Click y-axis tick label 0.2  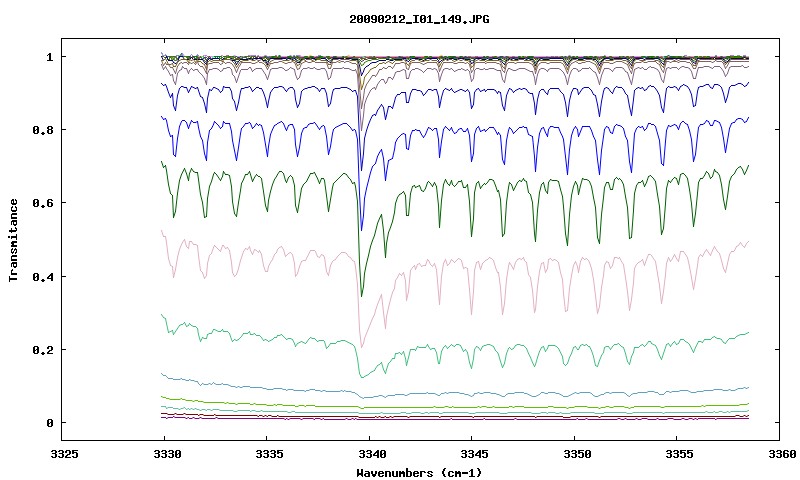(x=43, y=350)
